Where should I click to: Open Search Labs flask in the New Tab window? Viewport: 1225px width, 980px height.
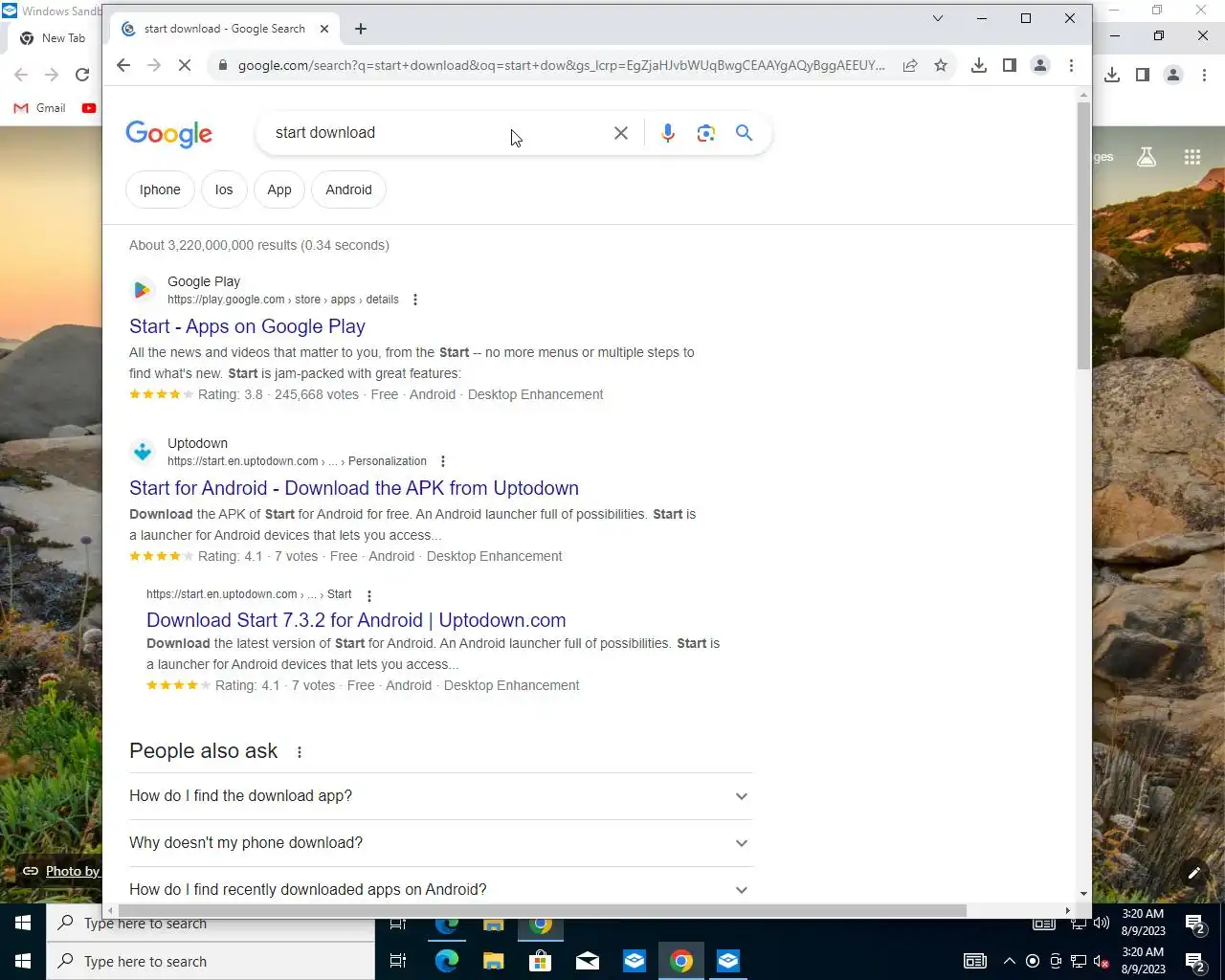1147,157
